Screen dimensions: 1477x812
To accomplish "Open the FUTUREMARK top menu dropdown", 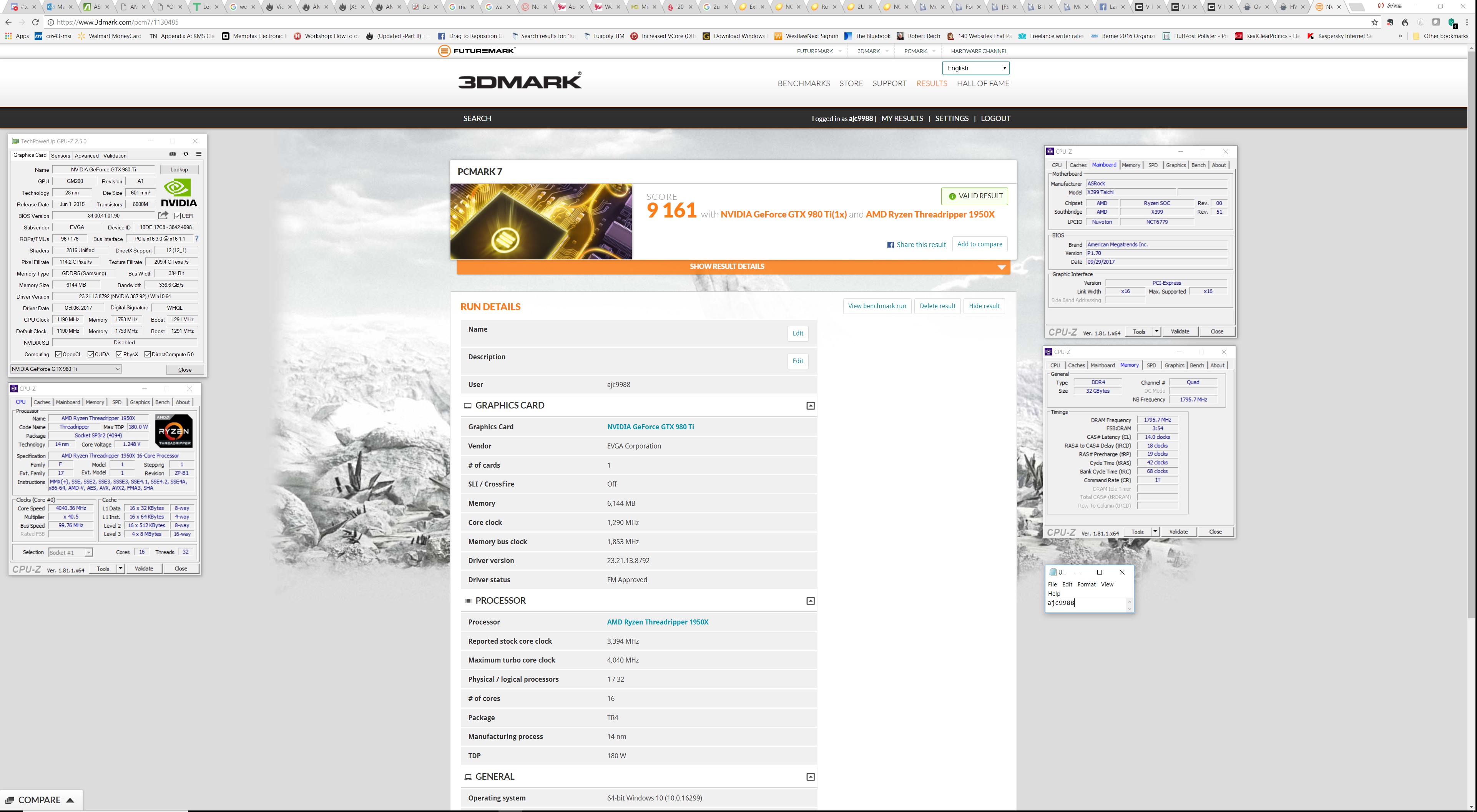I will pos(819,51).
